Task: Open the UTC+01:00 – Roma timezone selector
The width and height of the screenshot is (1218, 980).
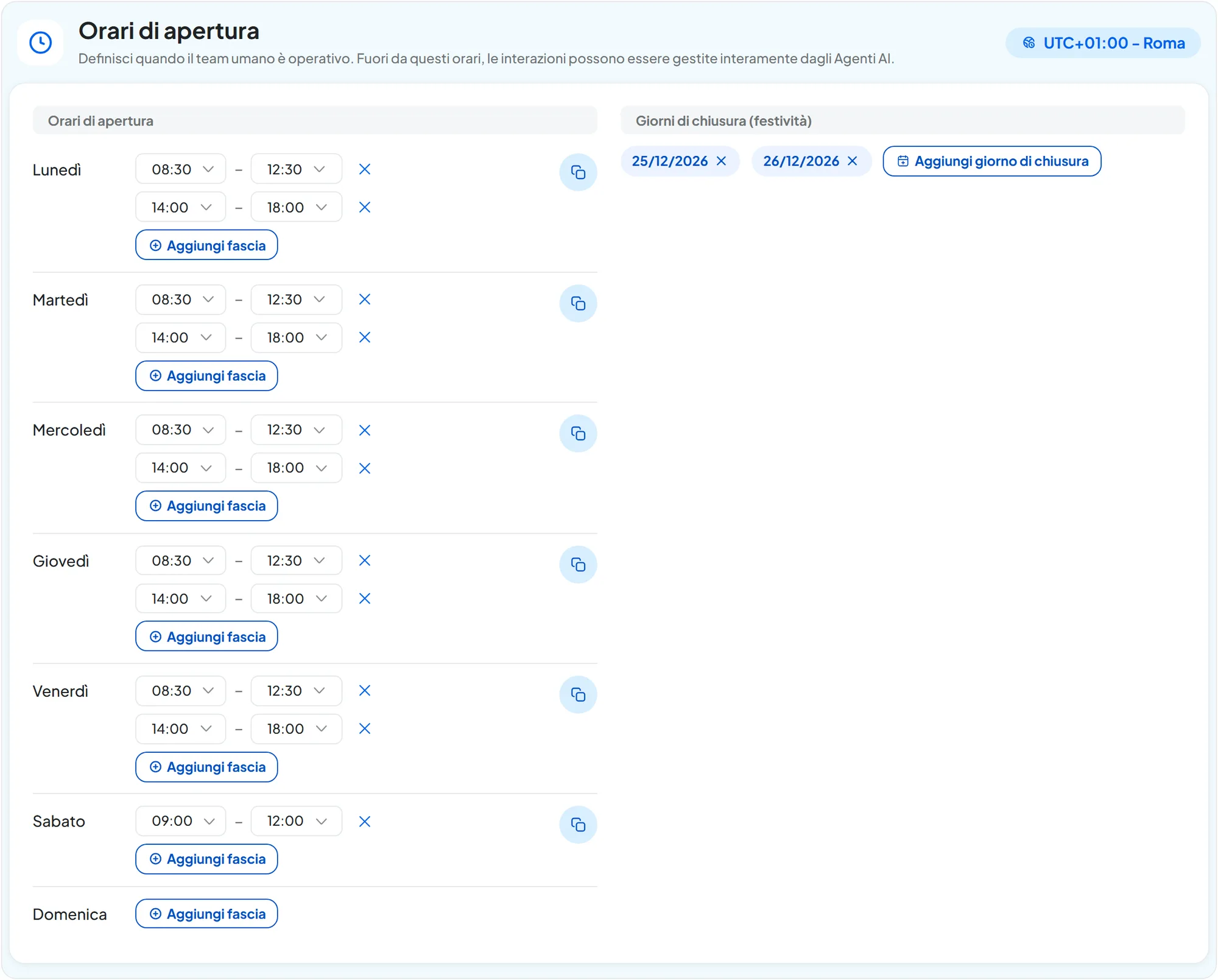Action: pyautogui.click(x=1103, y=43)
